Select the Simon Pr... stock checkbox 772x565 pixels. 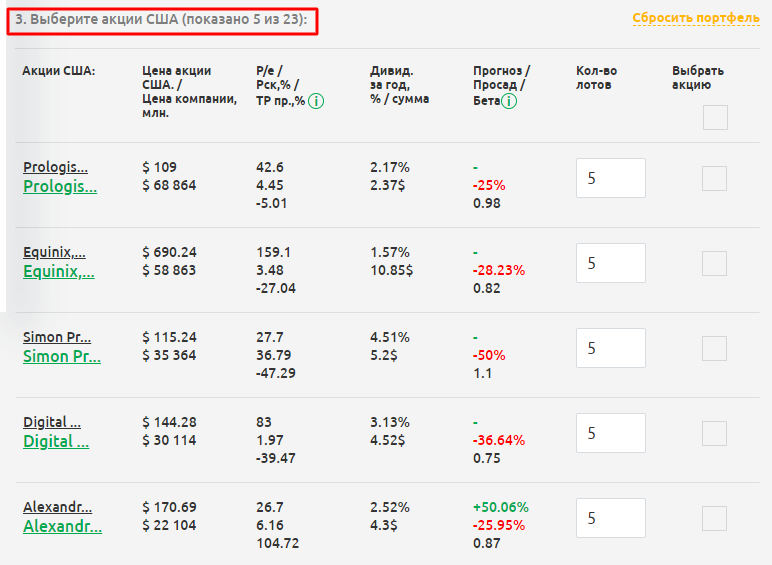(x=714, y=348)
